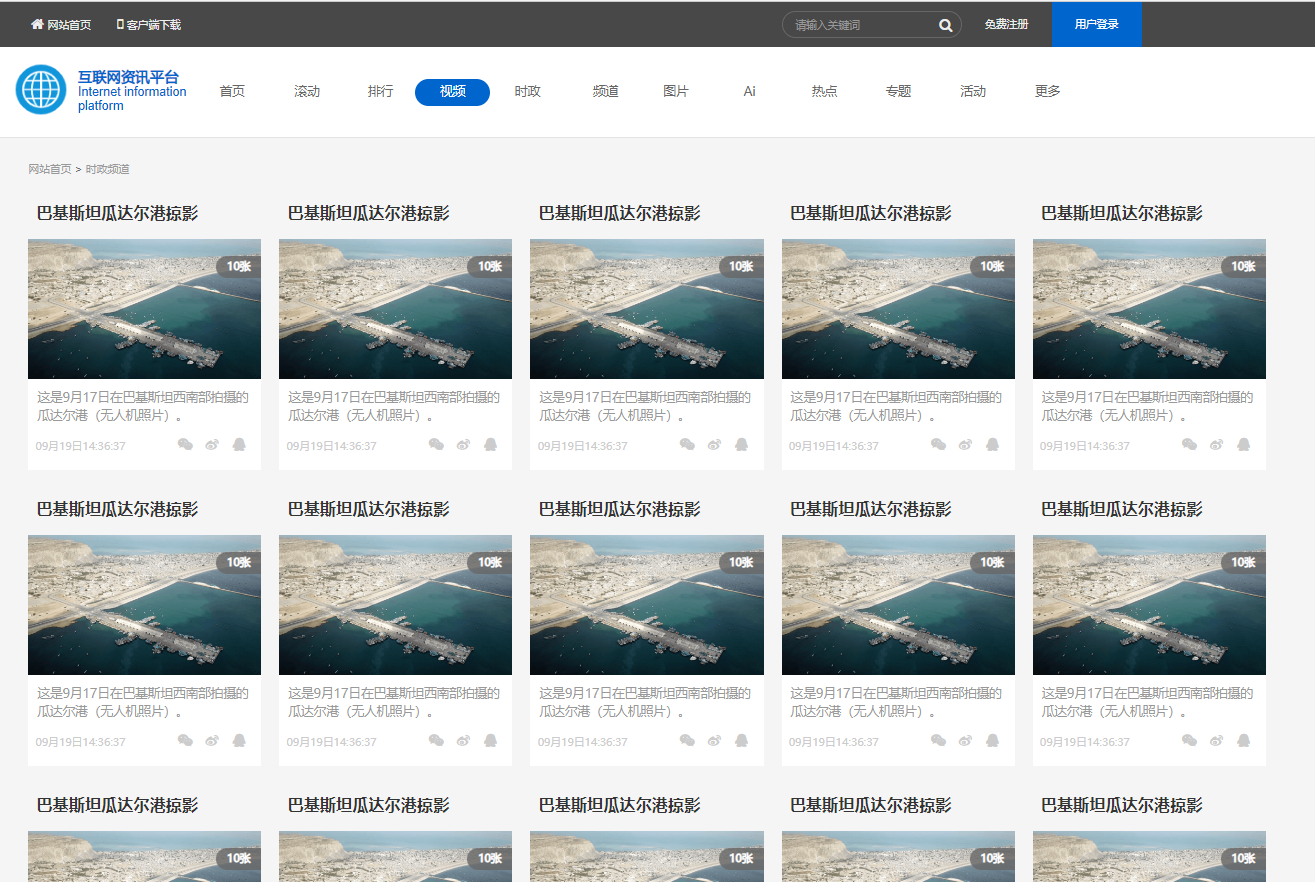This screenshot has width=1315, height=882.
Task: Click QQ icon on second-row first card
Action: click(x=239, y=741)
